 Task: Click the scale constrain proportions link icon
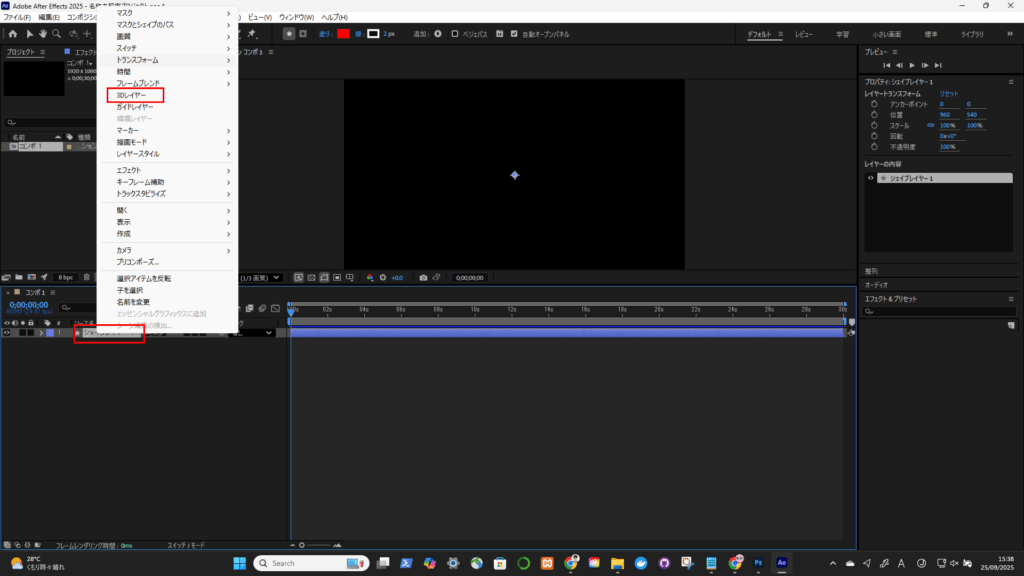(931, 126)
